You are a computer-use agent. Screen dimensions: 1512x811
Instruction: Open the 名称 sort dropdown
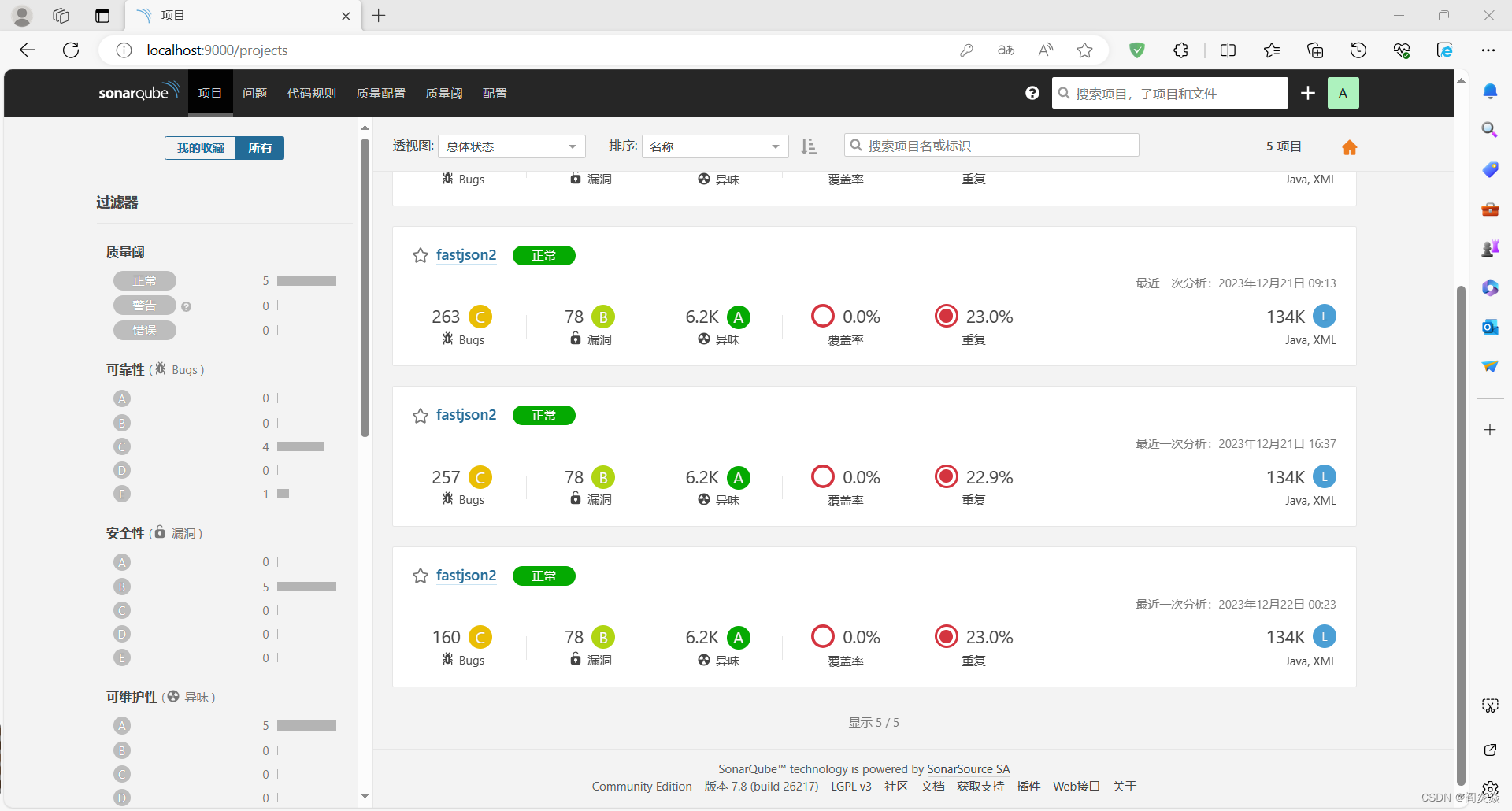point(713,146)
